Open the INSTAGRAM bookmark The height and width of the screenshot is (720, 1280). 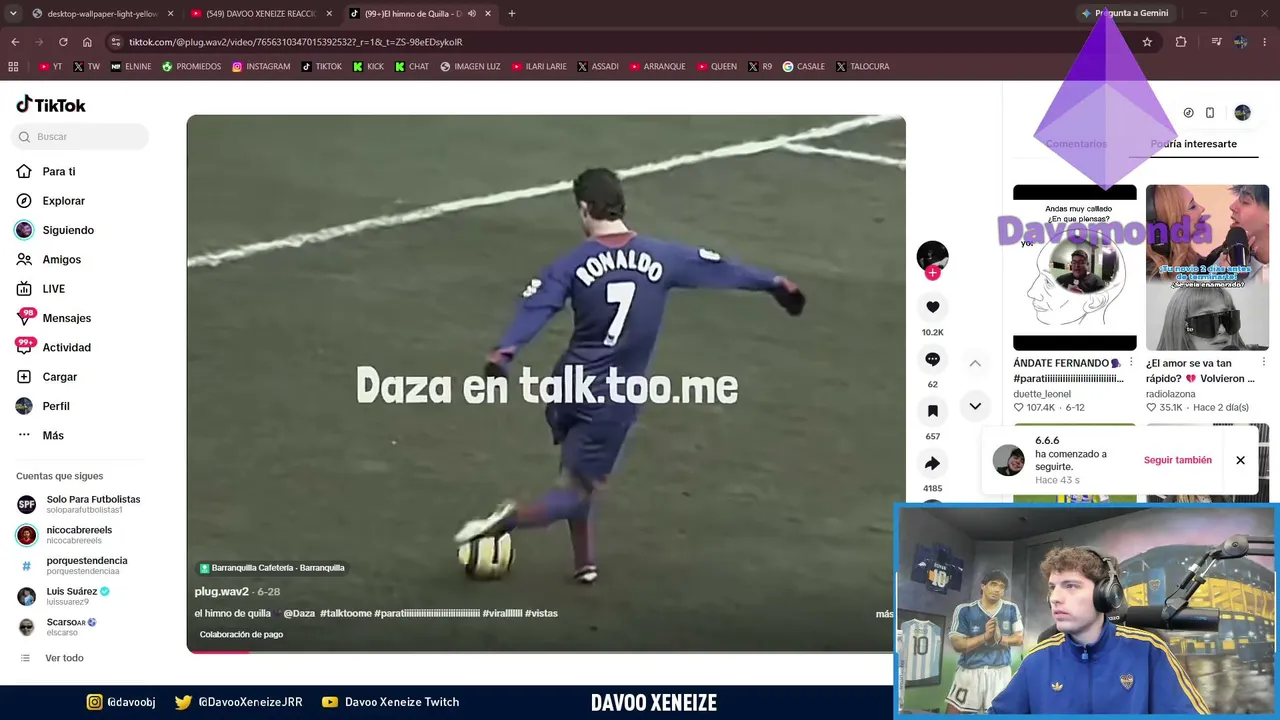click(261, 67)
